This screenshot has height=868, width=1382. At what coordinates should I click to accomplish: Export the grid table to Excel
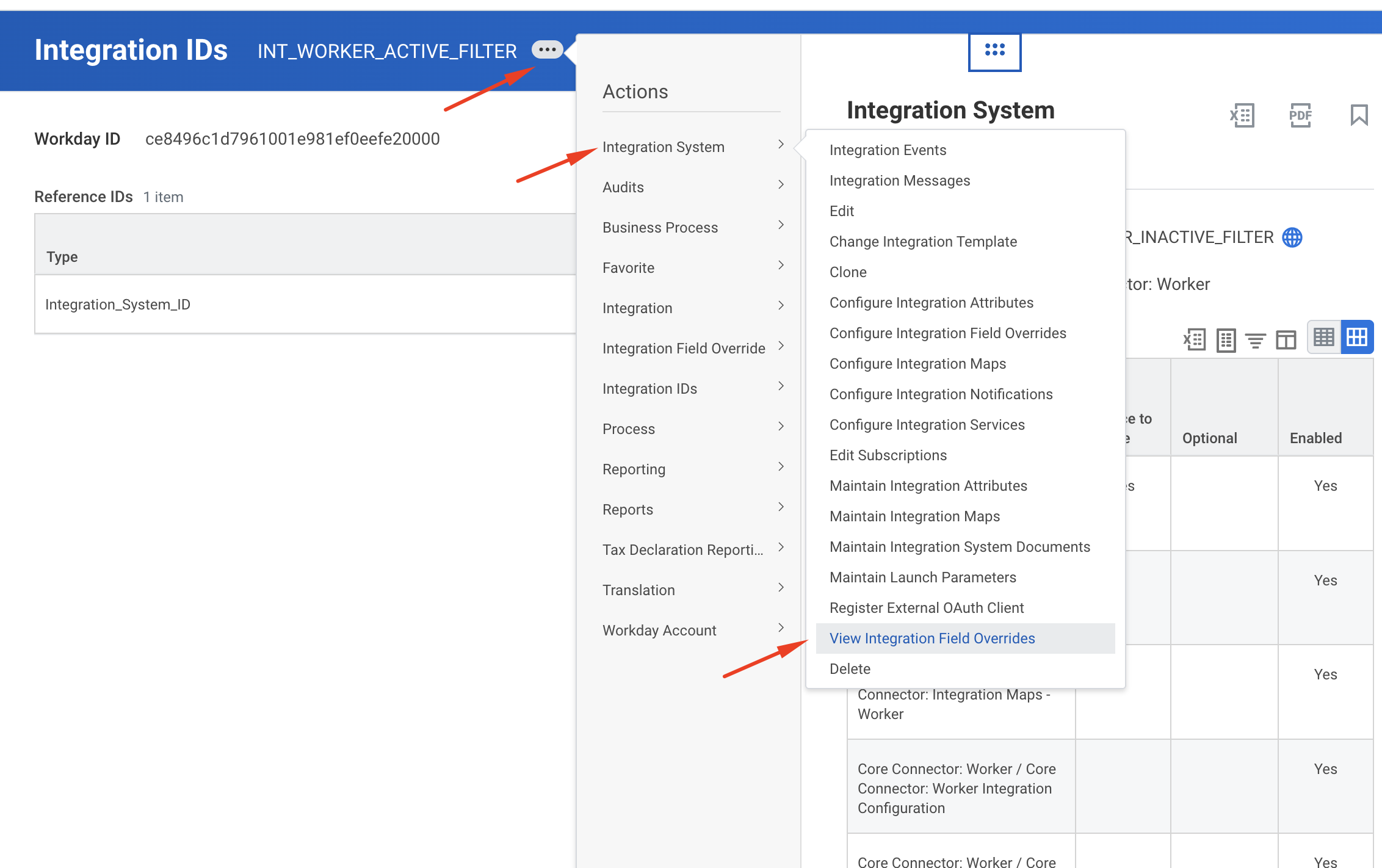[1195, 339]
